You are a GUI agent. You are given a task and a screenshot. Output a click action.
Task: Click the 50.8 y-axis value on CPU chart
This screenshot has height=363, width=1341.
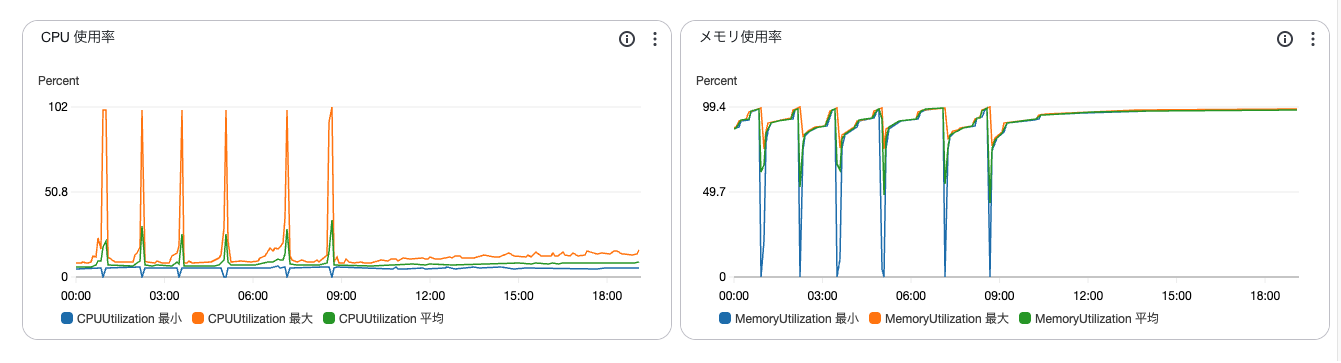[x=55, y=192]
